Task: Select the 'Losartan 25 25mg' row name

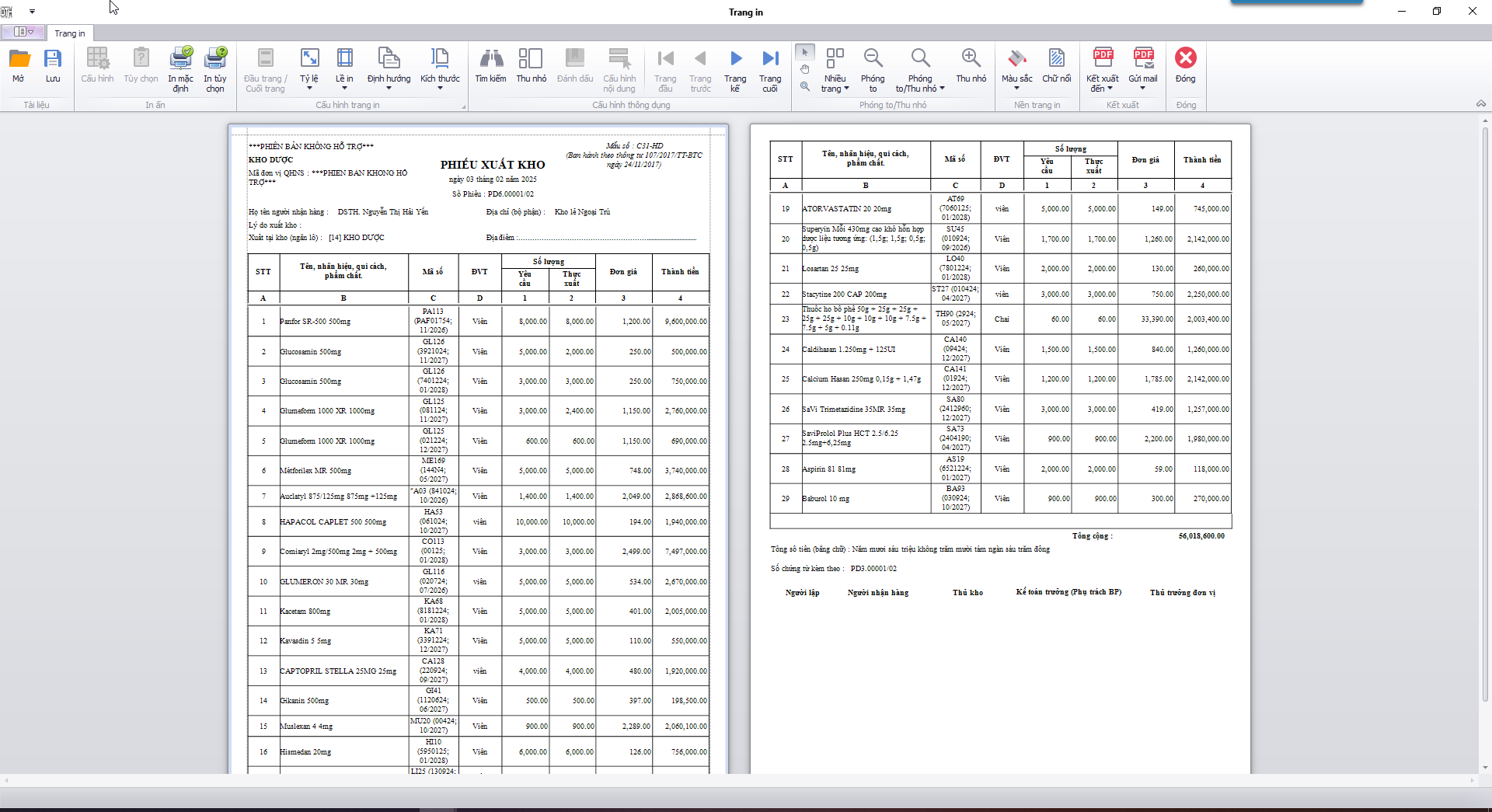Action: 831,269
